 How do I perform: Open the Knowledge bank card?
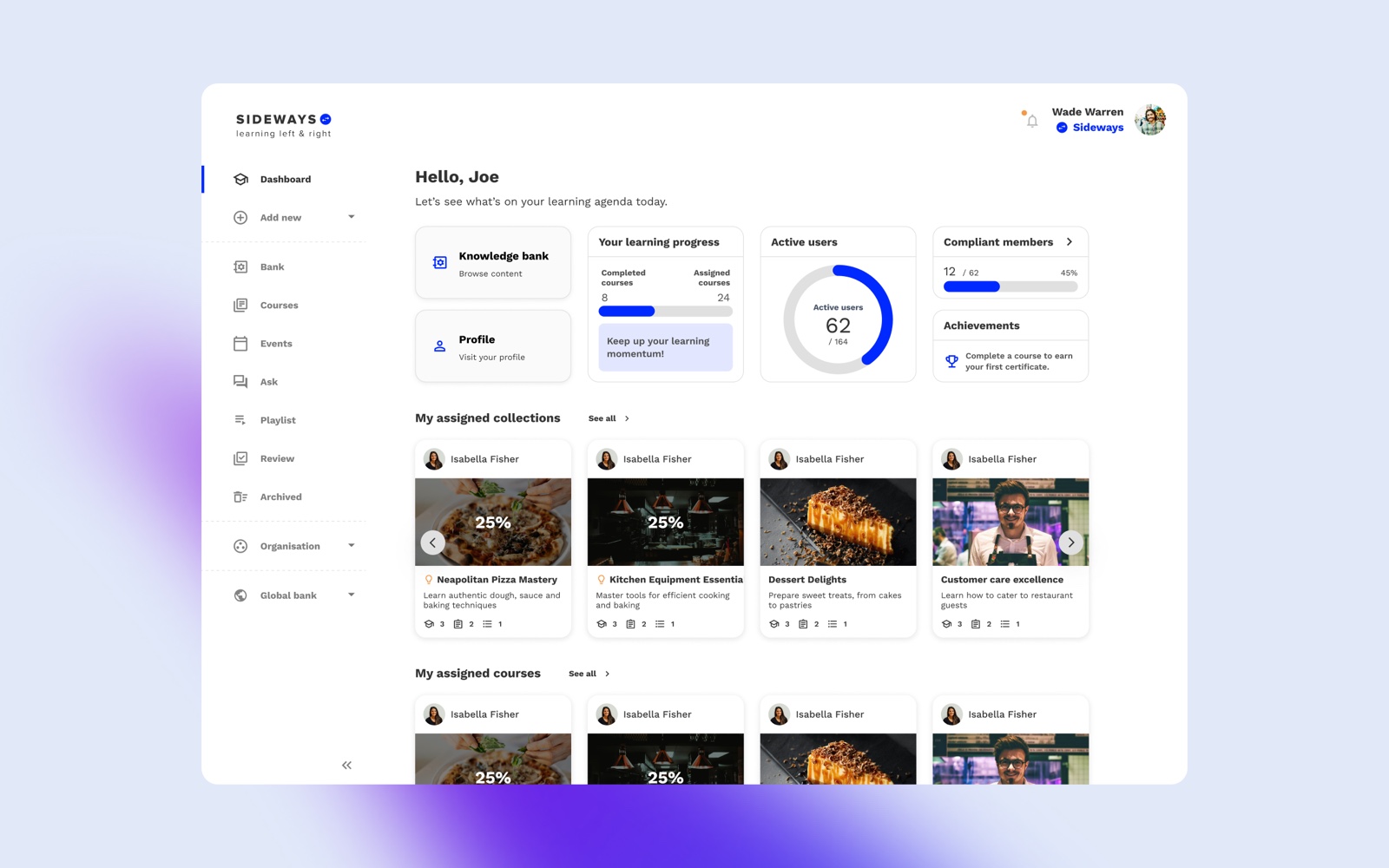(x=493, y=263)
